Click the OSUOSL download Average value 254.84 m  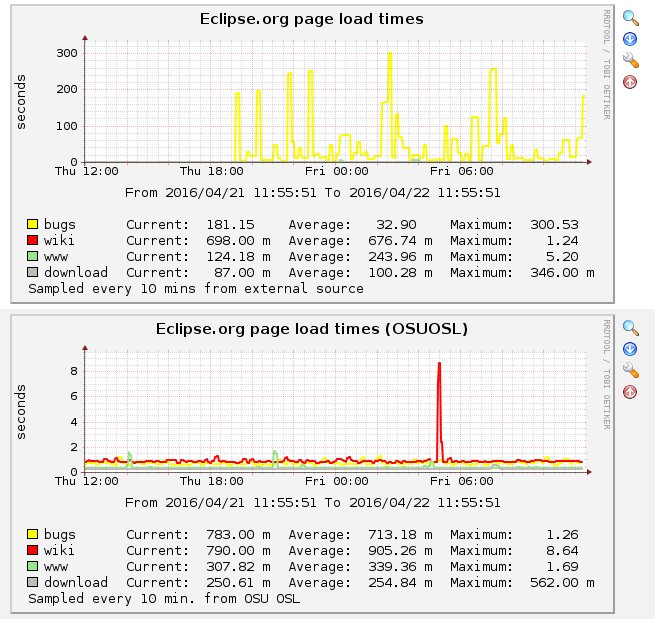[x=400, y=583]
